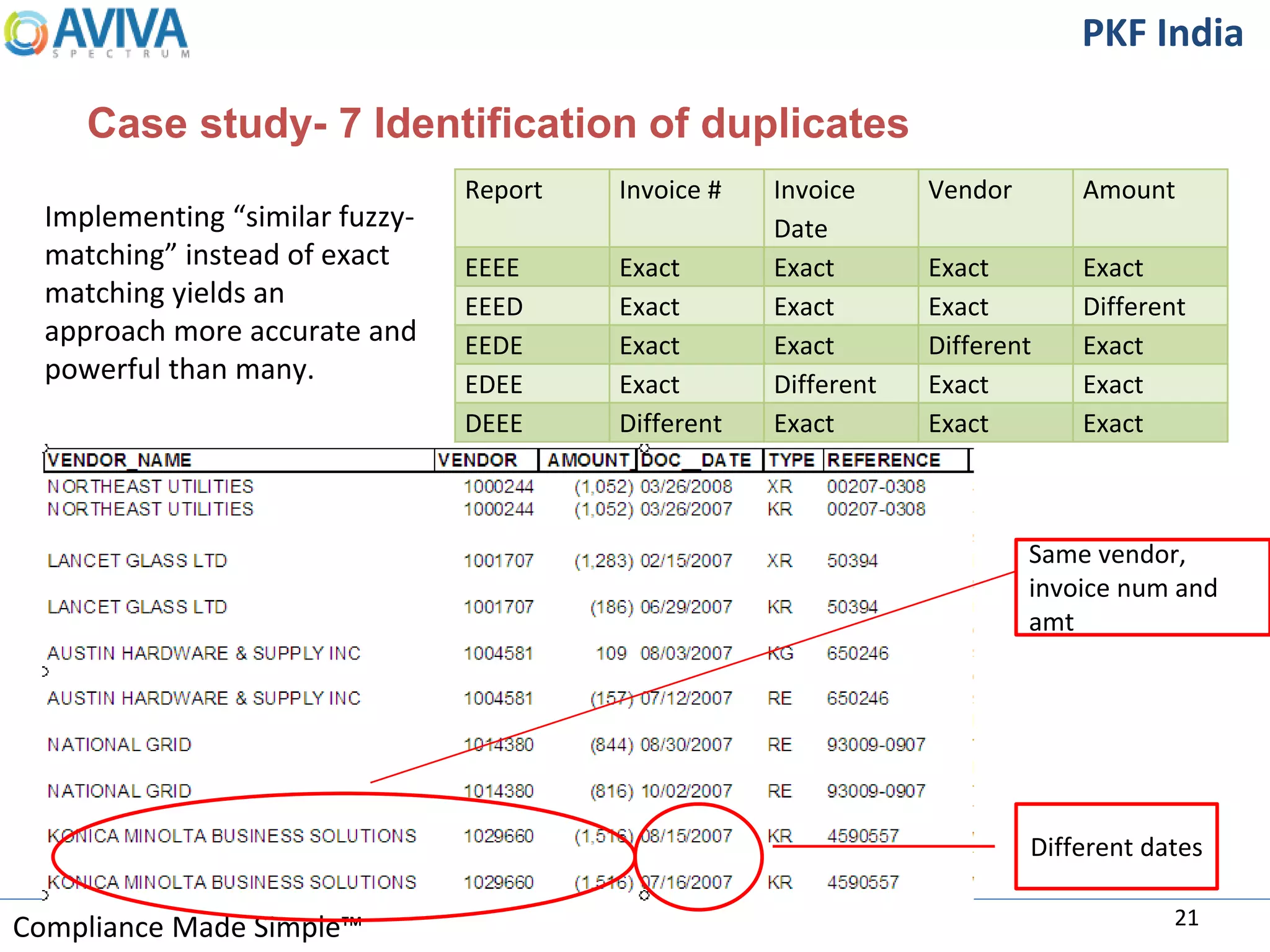Click vendor number 1004581 in the KG row
The height and width of the screenshot is (952, 1270).
click(x=499, y=653)
